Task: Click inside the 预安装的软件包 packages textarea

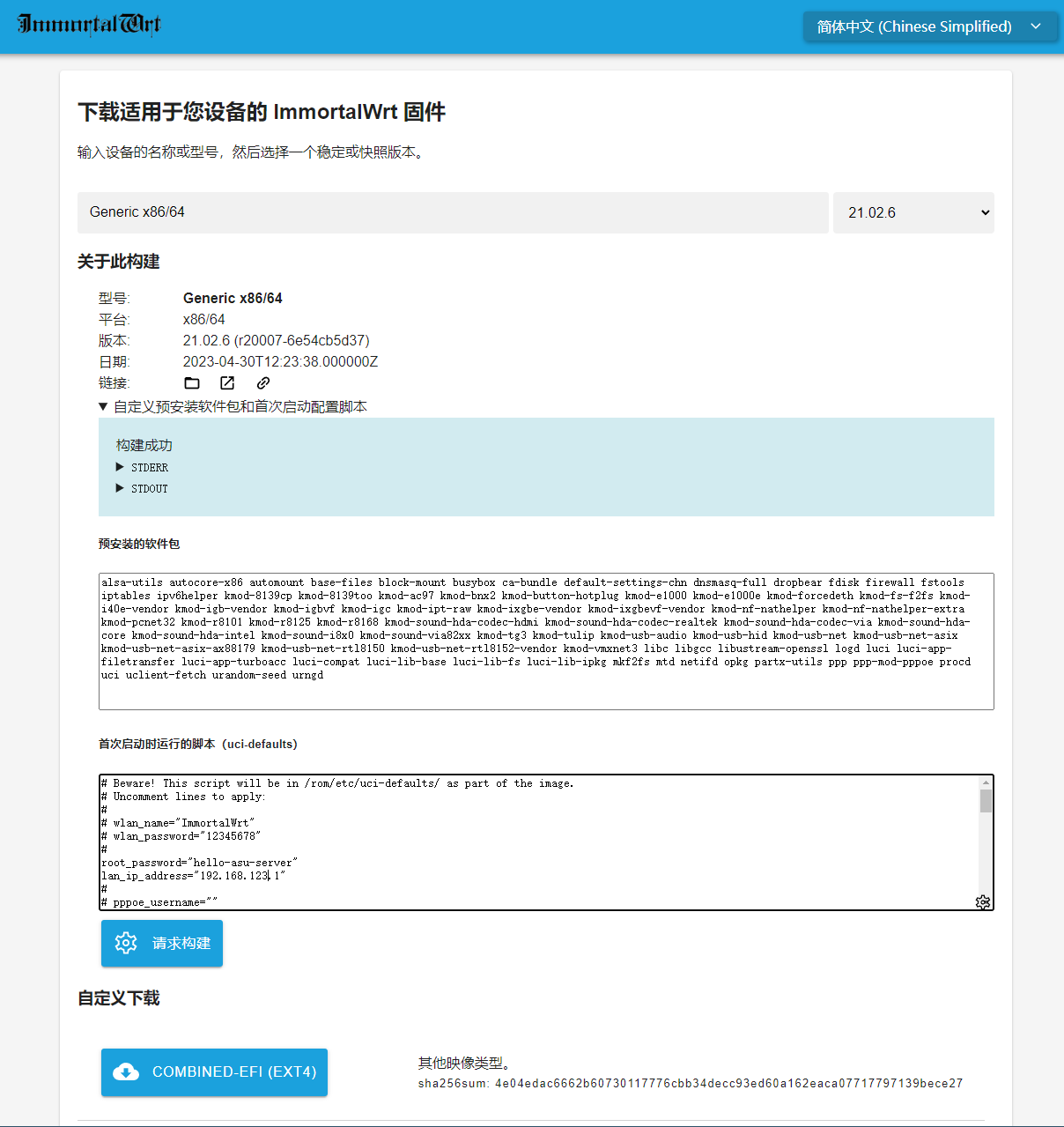Action: (545, 641)
